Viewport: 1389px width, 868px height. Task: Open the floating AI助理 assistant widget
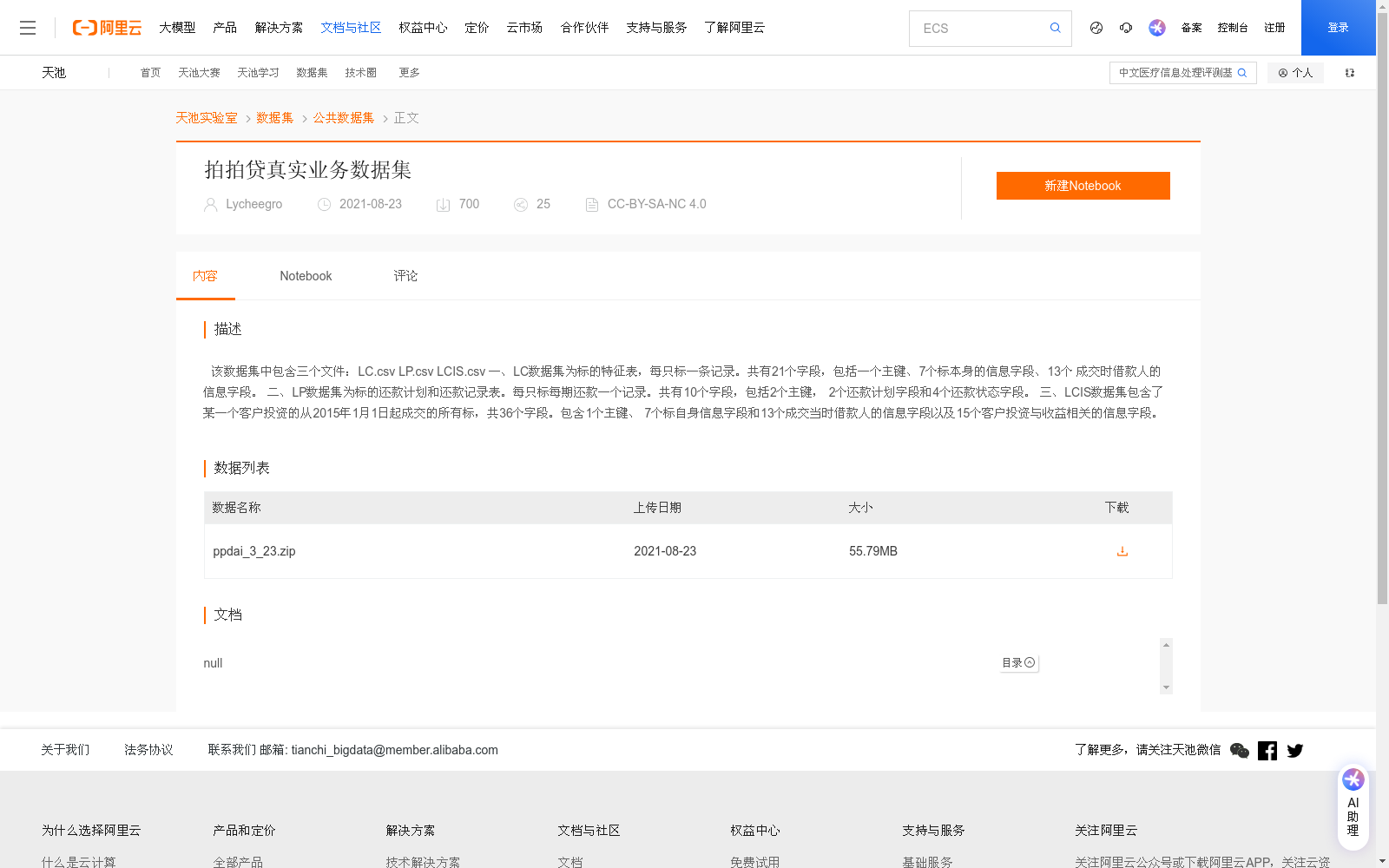[x=1353, y=807]
